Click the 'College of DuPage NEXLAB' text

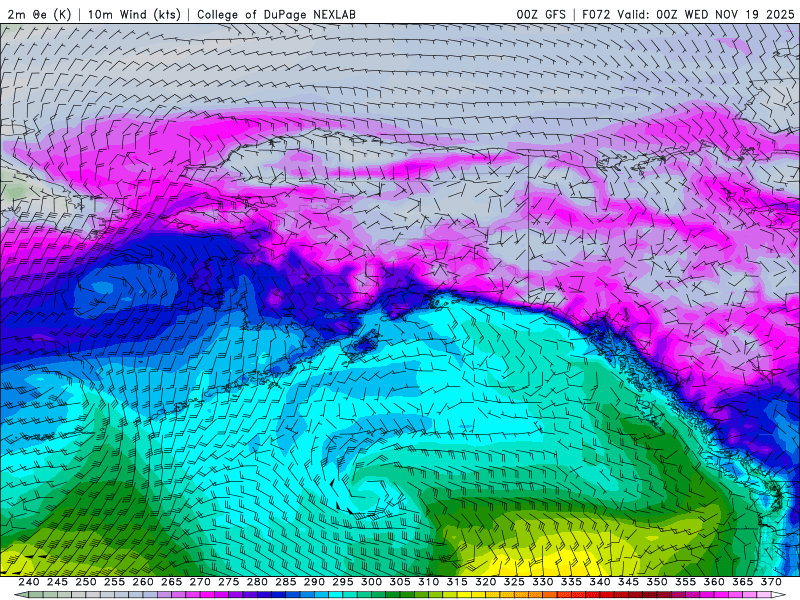(x=276, y=14)
